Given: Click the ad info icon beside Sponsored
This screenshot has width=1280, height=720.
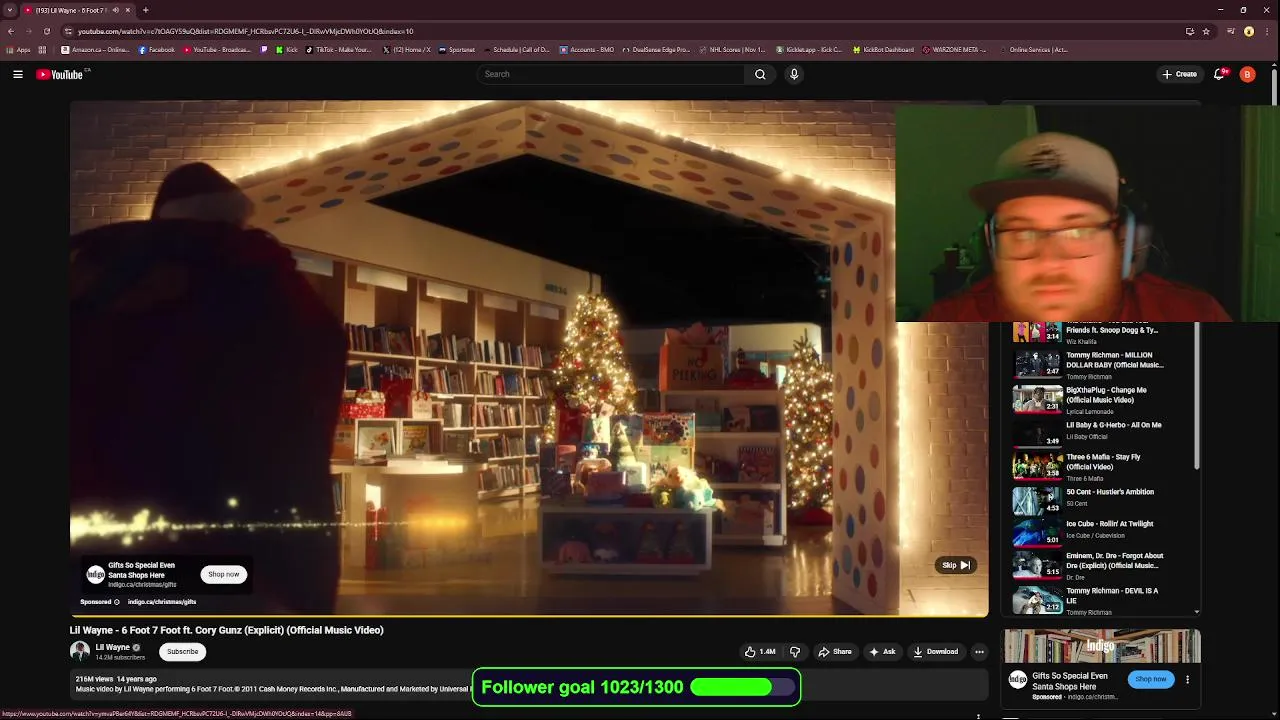Looking at the screenshot, I should (x=116, y=602).
